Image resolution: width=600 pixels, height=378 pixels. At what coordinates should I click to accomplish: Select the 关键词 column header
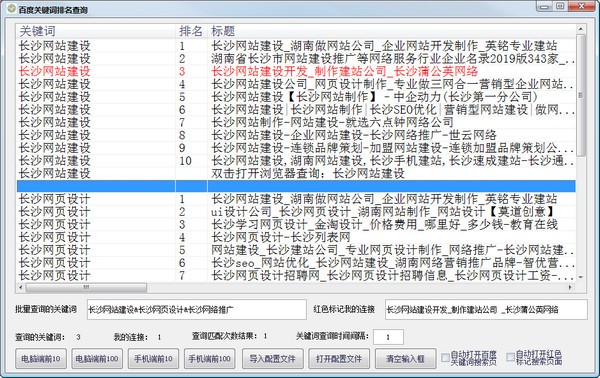[x=96, y=31]
